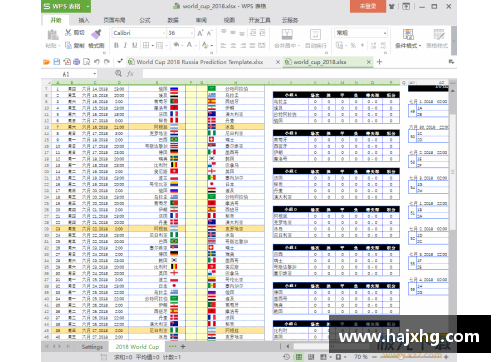The height and width of the screenshot is (362, 500).
Task: Select the Format Painter brush
Action: click(96, 33)
